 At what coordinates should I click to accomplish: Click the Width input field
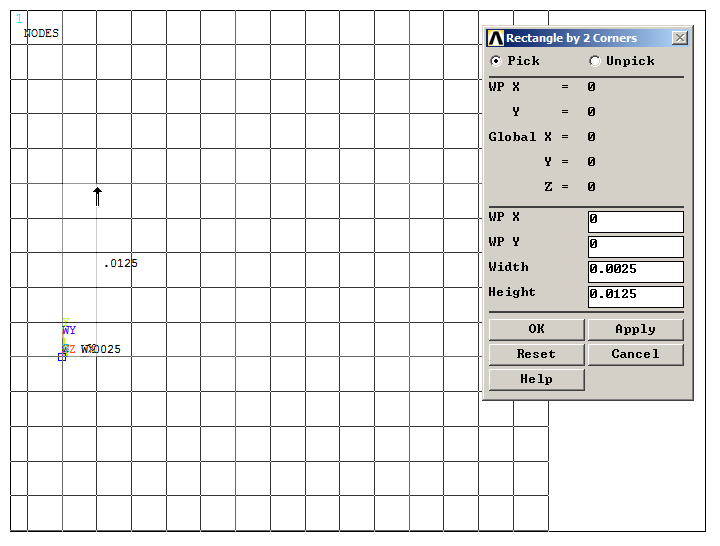coord(636,272)
